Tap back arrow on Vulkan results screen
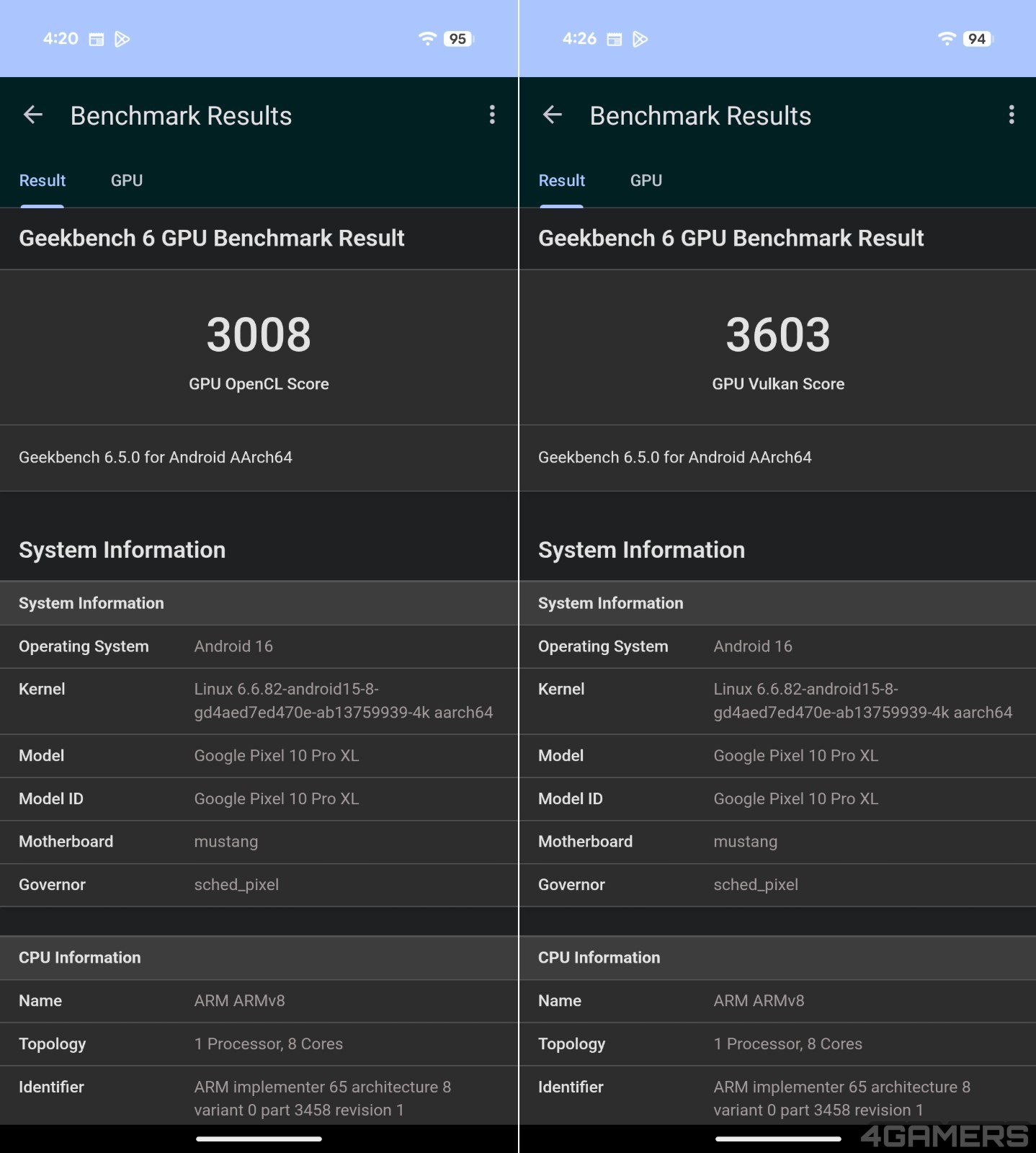 point(553,115)
